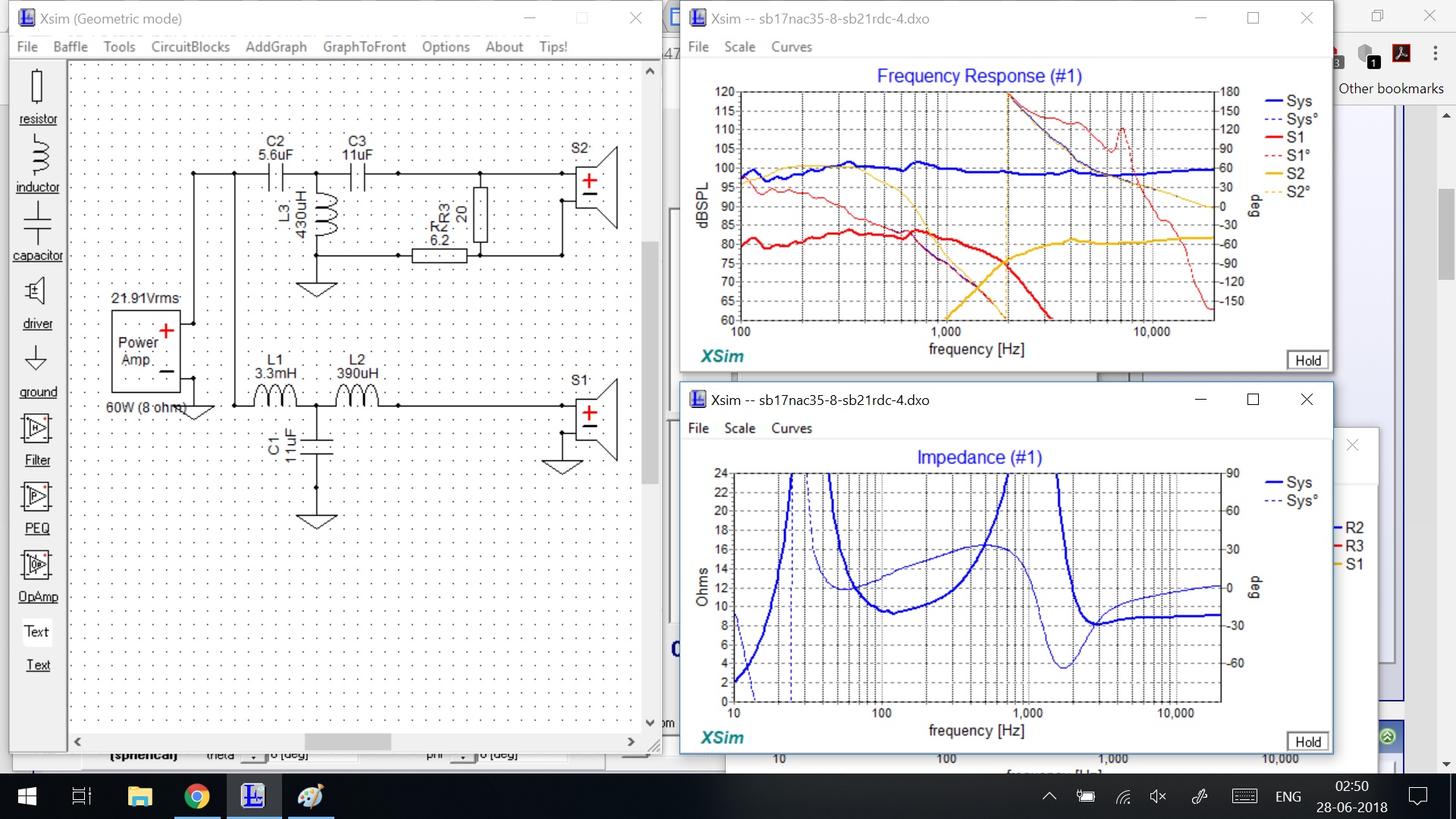Open the Tips! menu
This screenshot has width=1456, height=819.
(x=554, y=47)
